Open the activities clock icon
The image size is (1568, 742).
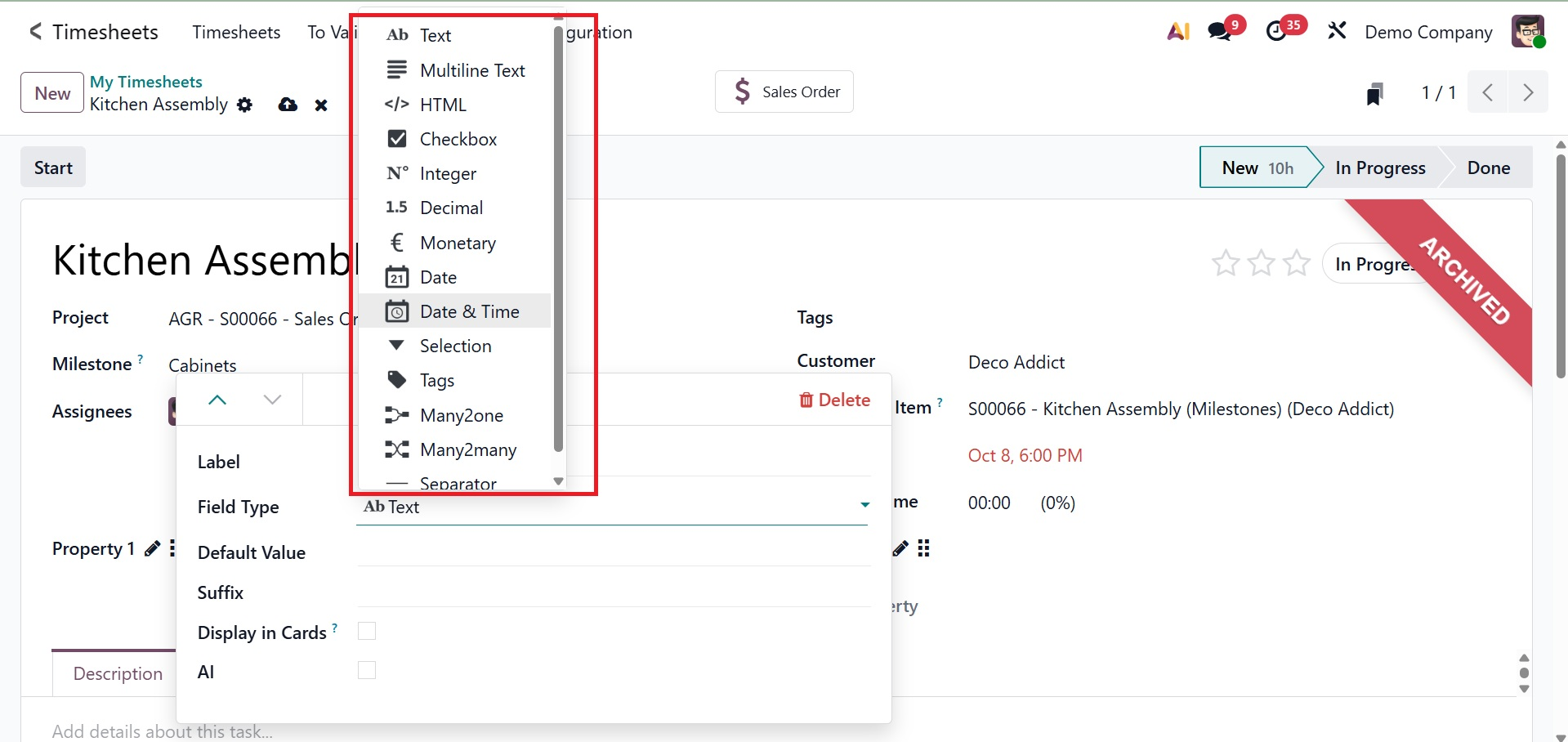1277,32
